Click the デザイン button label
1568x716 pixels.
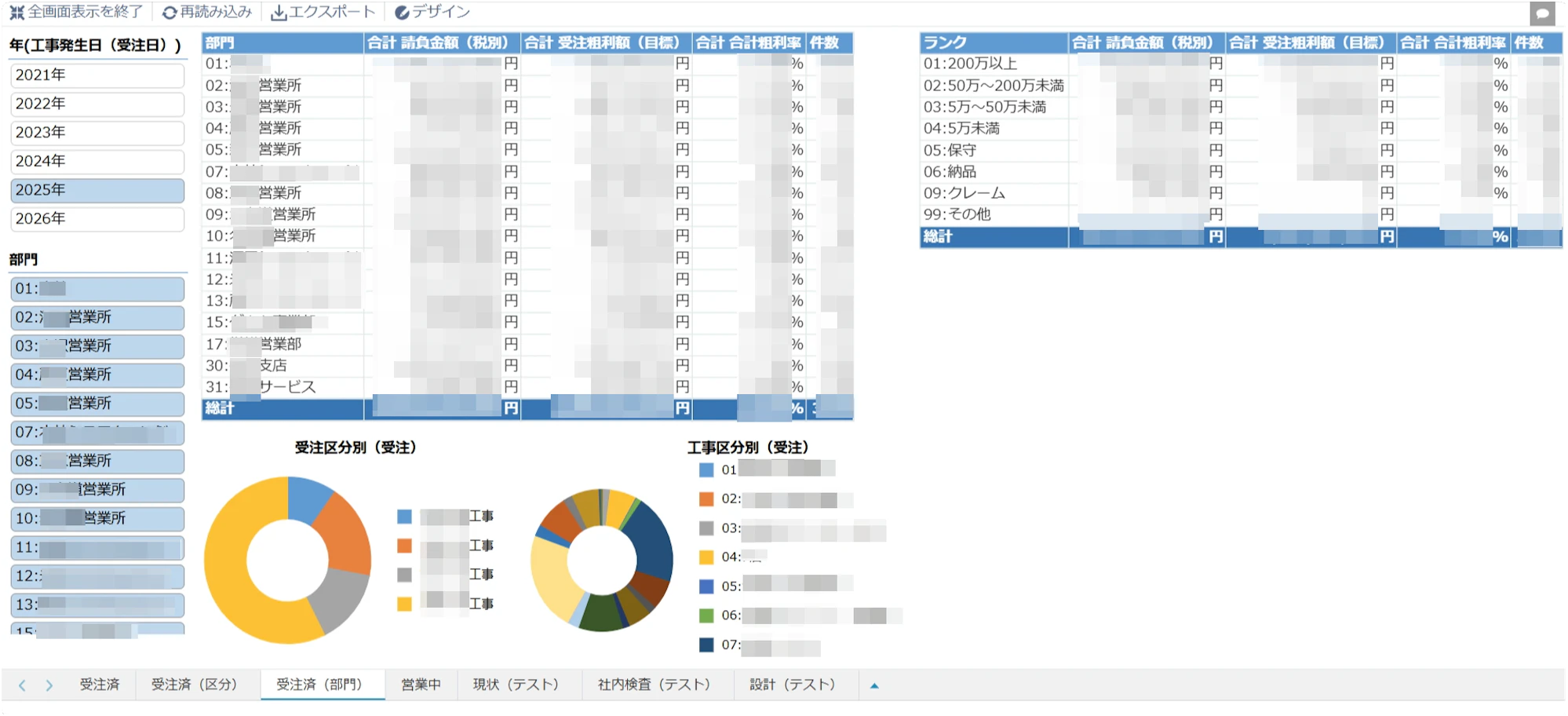tap(441, 12)
